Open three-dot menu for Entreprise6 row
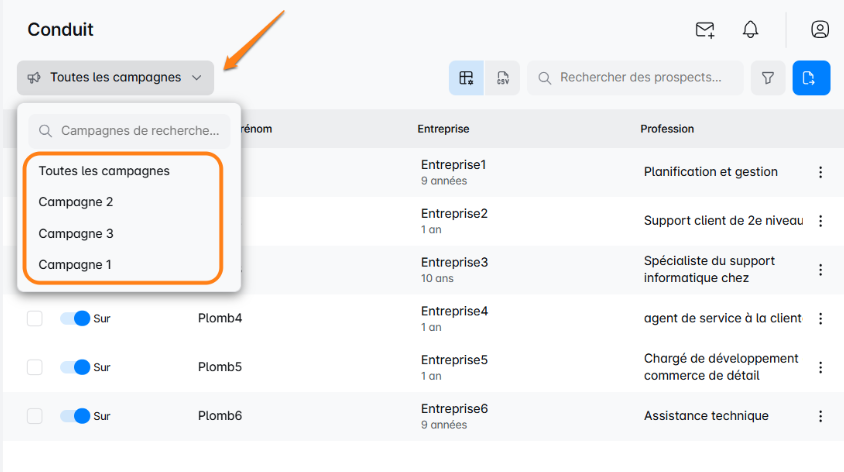This screenshot has height=472, width=844. point(820,416)
